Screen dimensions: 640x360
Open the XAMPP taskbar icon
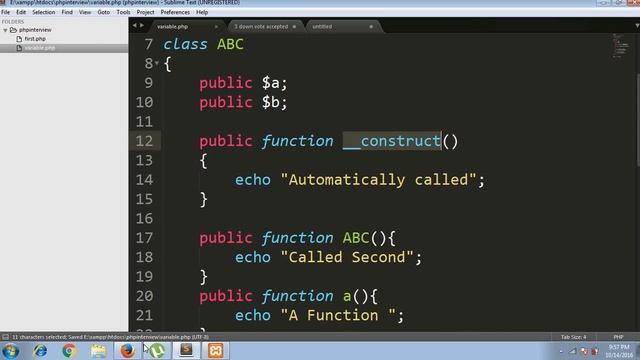(x=216, y=351)
